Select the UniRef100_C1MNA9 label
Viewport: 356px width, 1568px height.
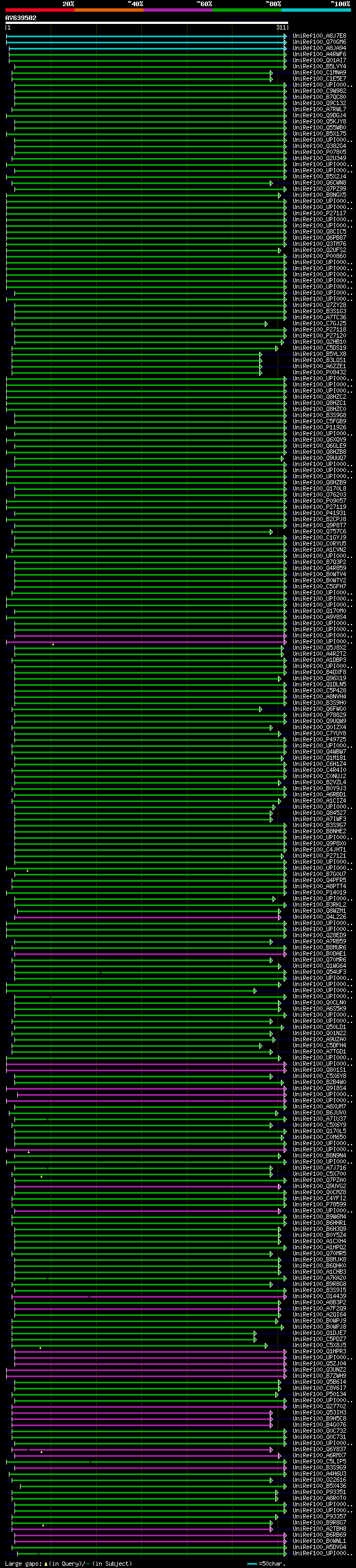pos(319,72)
